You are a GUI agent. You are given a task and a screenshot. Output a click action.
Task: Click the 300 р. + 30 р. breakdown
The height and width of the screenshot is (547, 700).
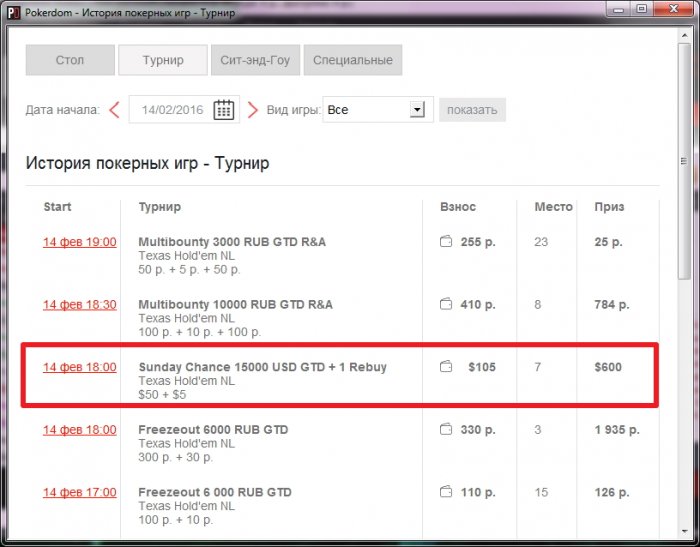tap(175, 457)
